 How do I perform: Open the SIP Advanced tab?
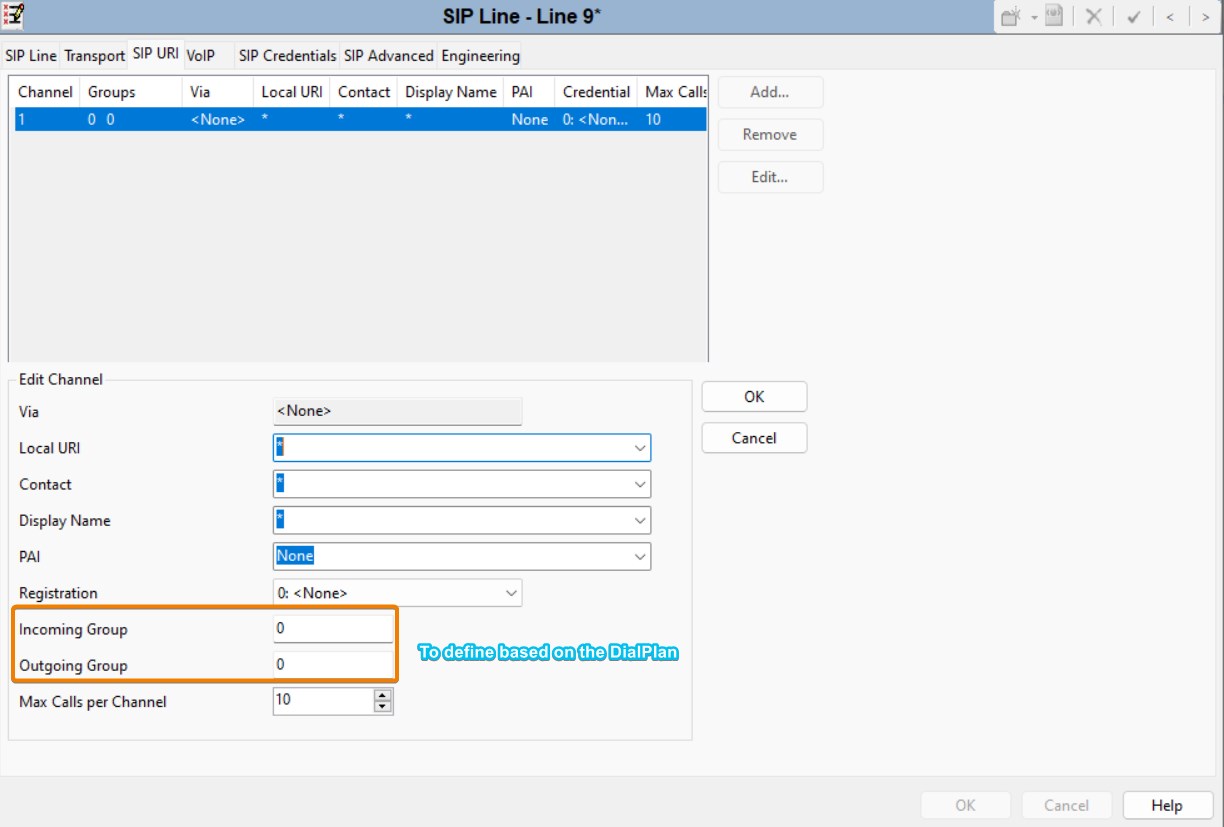(x=388, y=56)
